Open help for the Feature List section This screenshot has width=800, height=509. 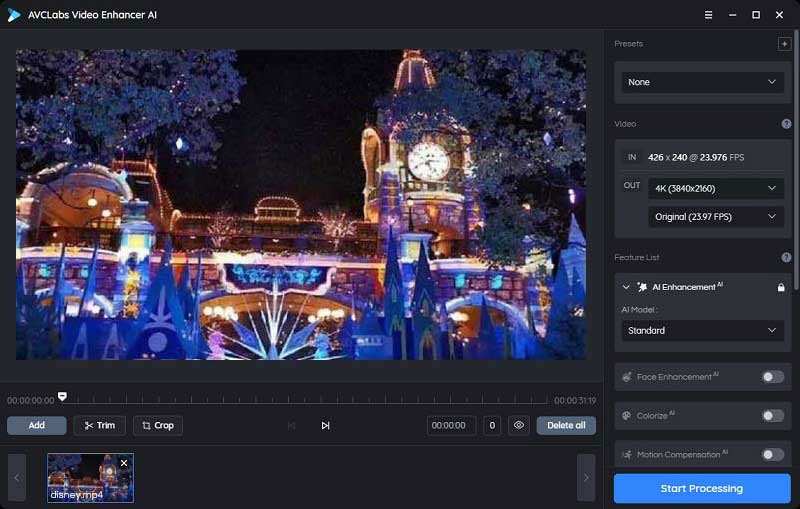(786, 257)
